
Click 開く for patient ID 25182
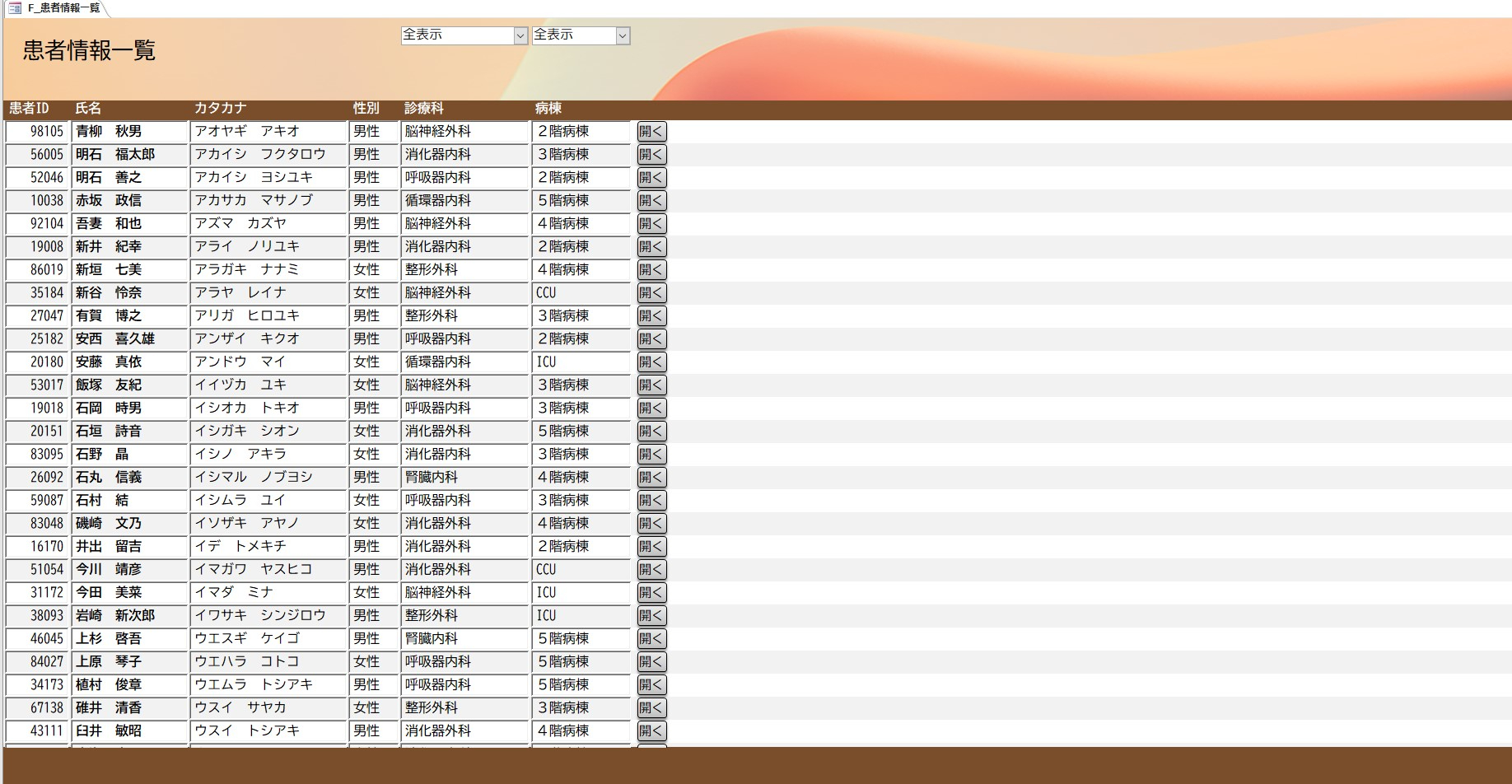(651, 338)
